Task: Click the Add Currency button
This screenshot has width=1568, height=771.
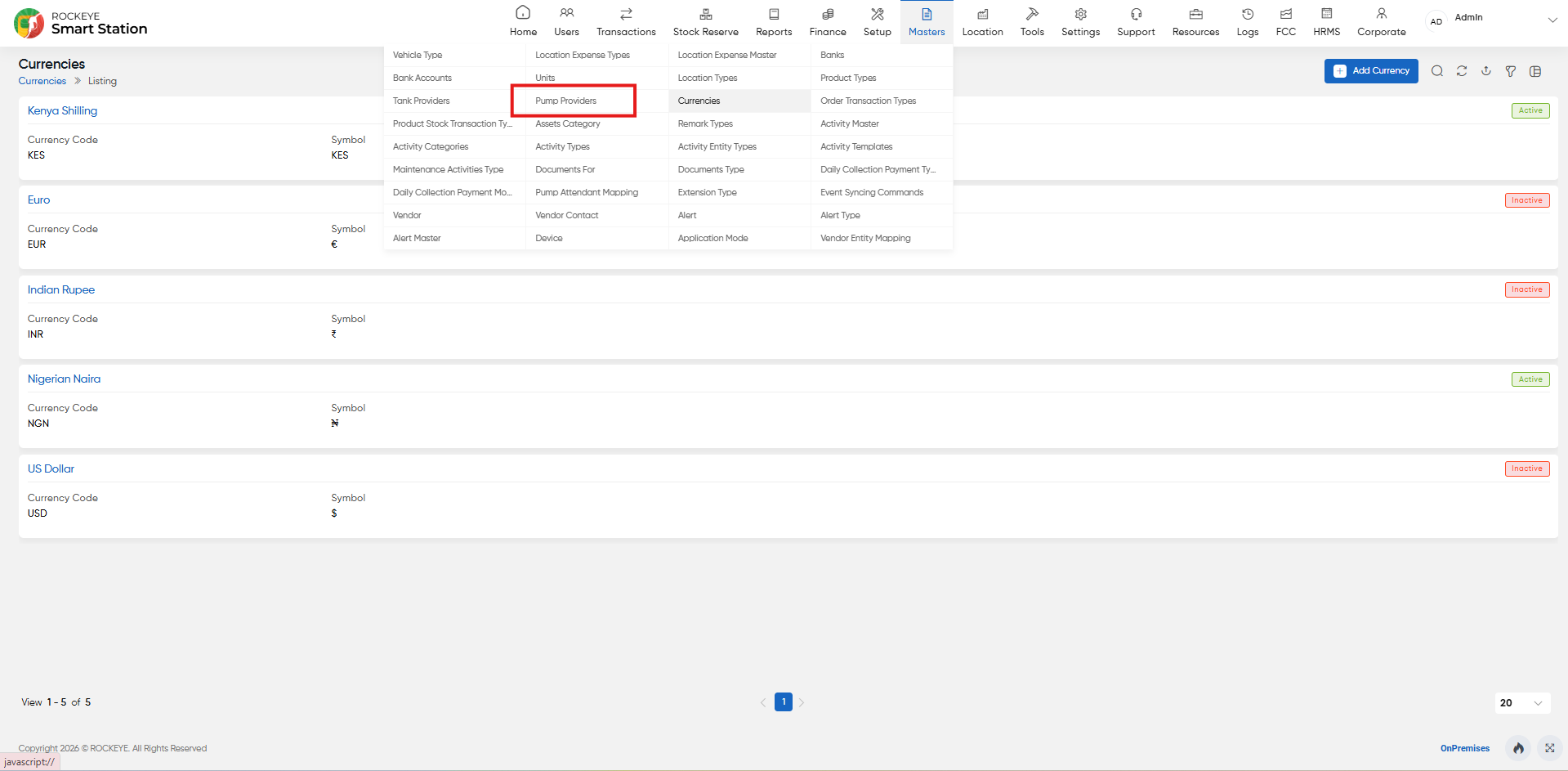Action: [1371, 71]
